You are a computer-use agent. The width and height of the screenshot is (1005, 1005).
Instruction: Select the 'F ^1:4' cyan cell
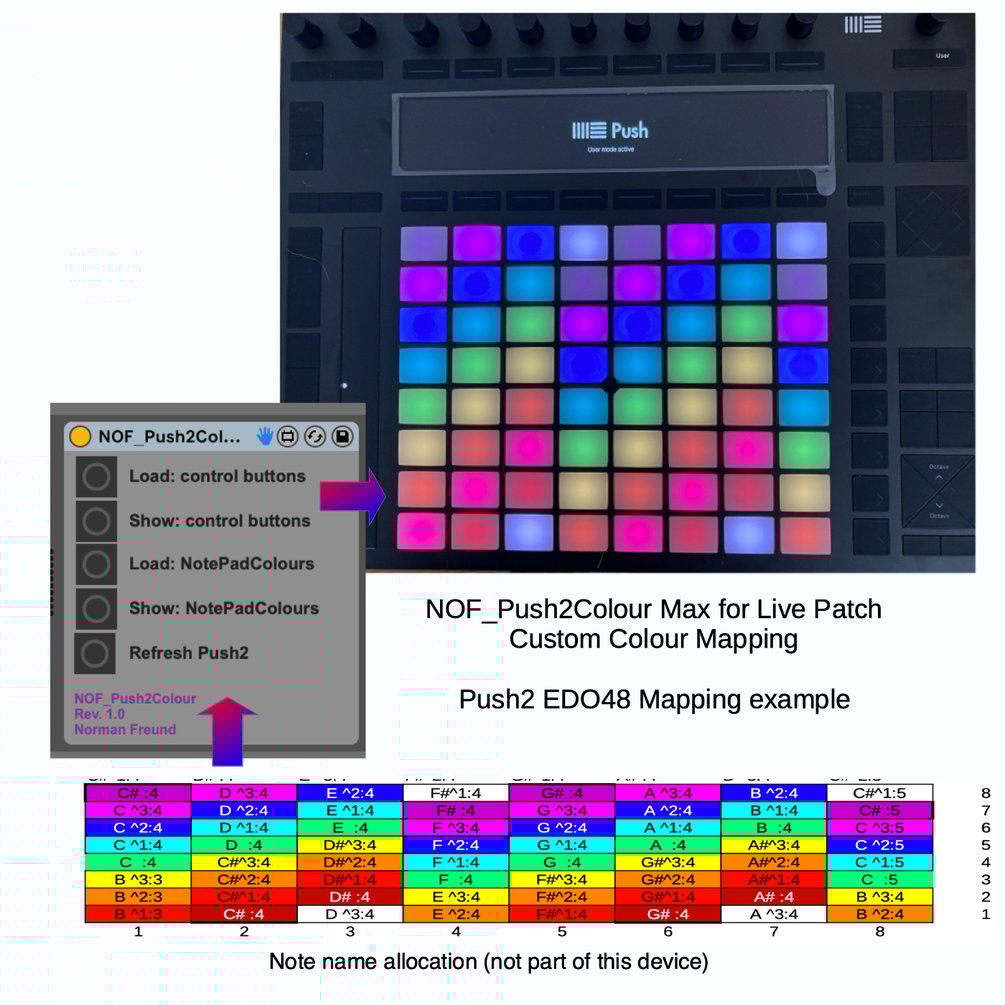click(x=456, y=862)
